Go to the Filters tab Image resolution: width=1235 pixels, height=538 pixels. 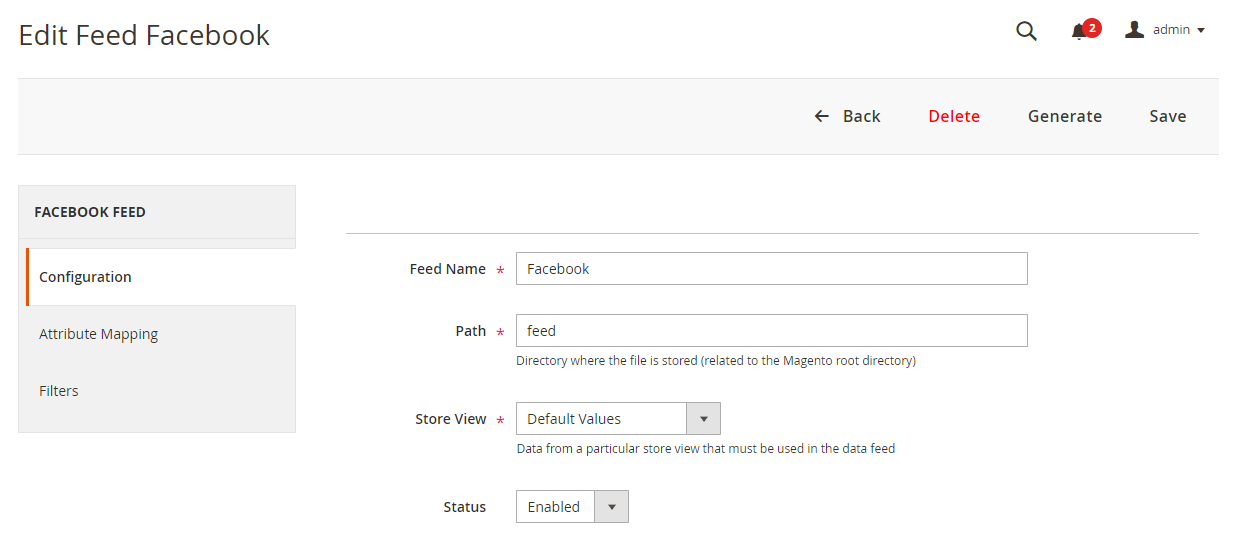(59, 391)
